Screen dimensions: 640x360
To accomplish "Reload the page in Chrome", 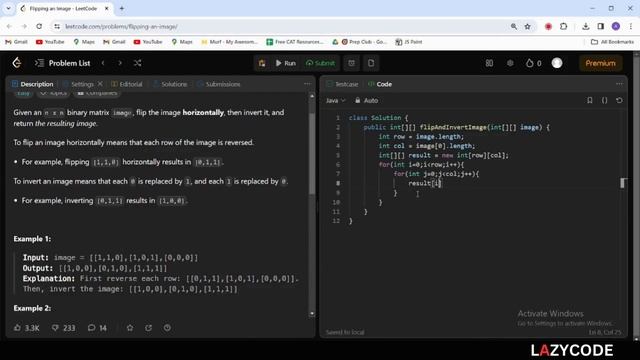I will tap(39, 27).
